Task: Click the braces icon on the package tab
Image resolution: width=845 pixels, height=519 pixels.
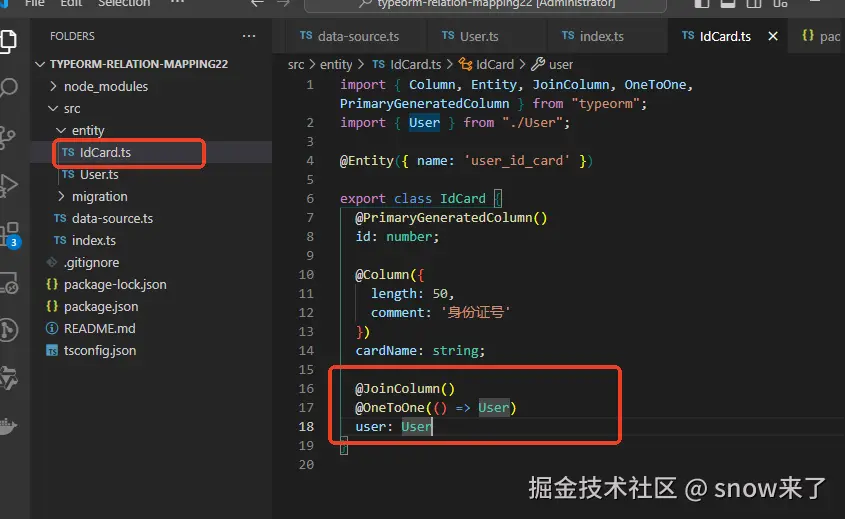Action: (808, 36)
